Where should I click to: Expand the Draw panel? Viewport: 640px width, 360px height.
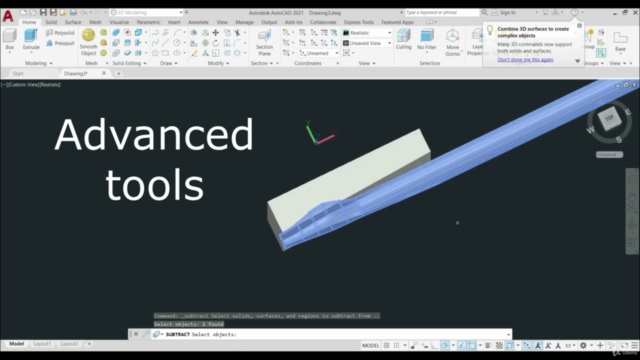click(x=169, y=63)
